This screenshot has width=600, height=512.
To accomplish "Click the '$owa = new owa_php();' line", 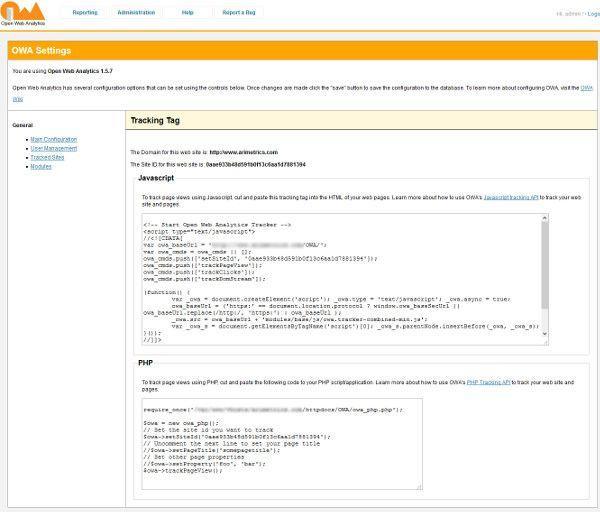I will click(181, 423).
